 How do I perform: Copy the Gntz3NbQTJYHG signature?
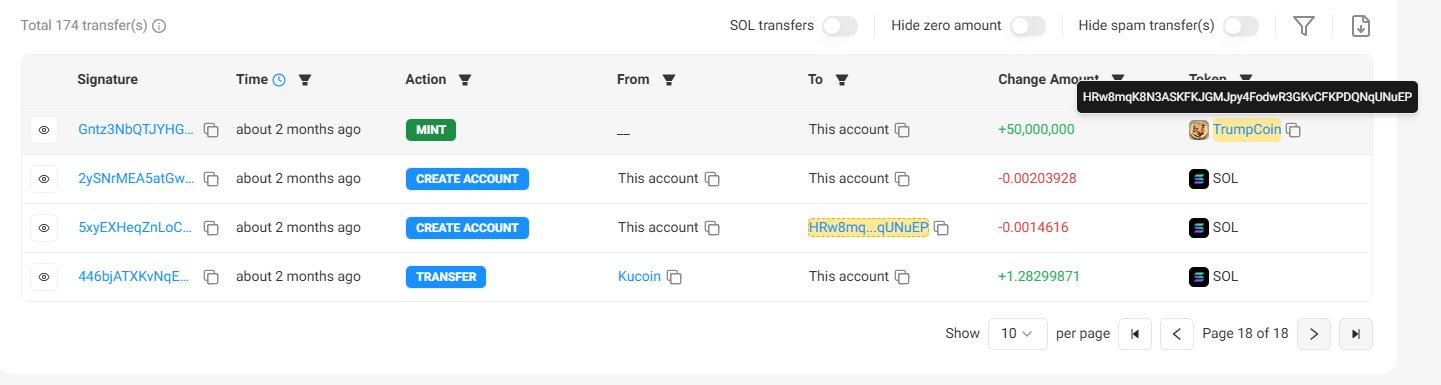tap(211, 130)
